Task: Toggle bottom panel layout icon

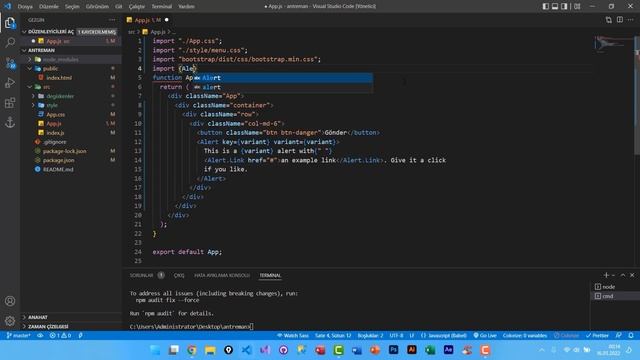Action: (x=555, y=6)
